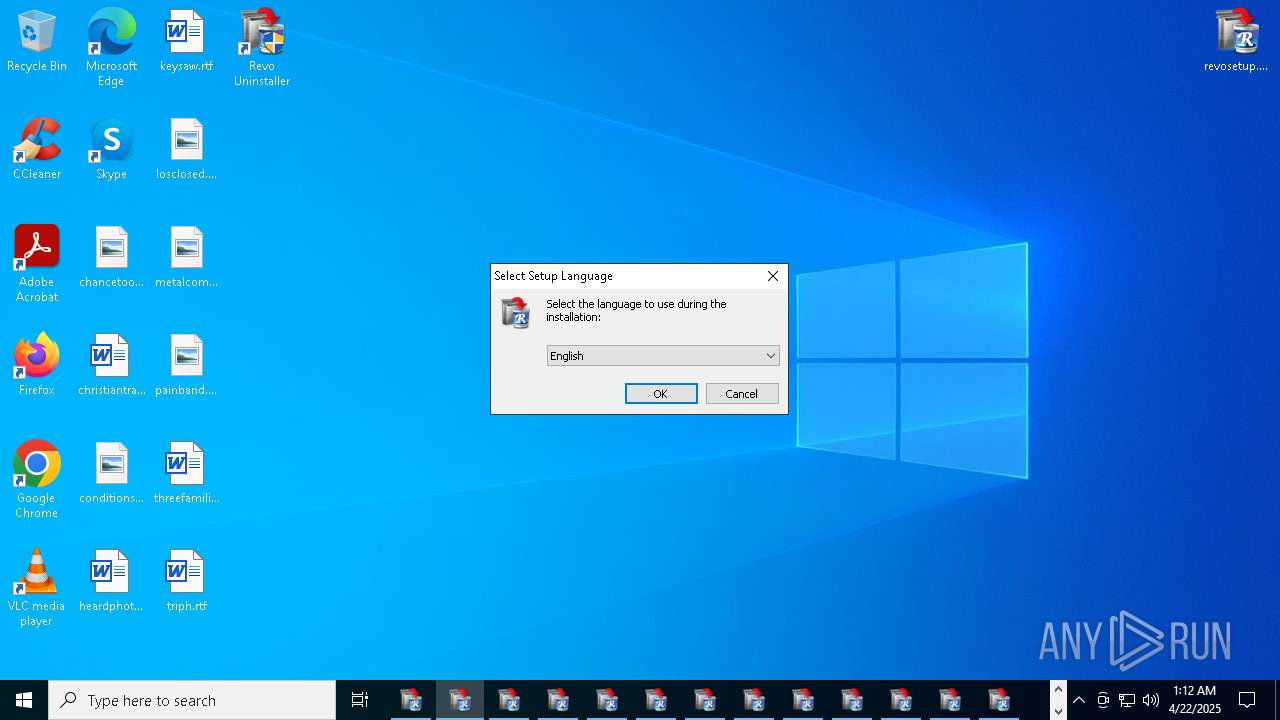The height and width of the screenshot is (720, 1280).
Task: Open the network status tray icon
Action: tap(1127, 700)
